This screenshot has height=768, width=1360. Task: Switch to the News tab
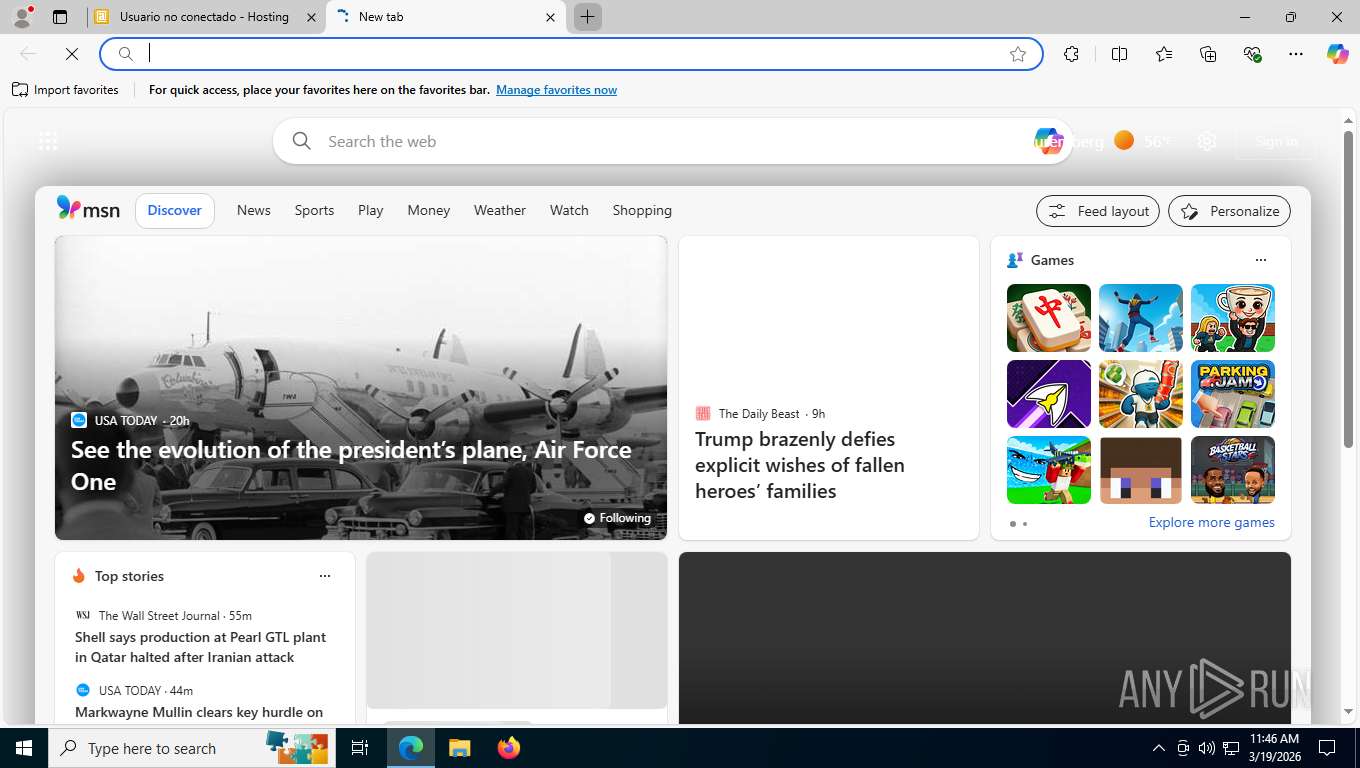pyautogui.click(x=254, y=210)
